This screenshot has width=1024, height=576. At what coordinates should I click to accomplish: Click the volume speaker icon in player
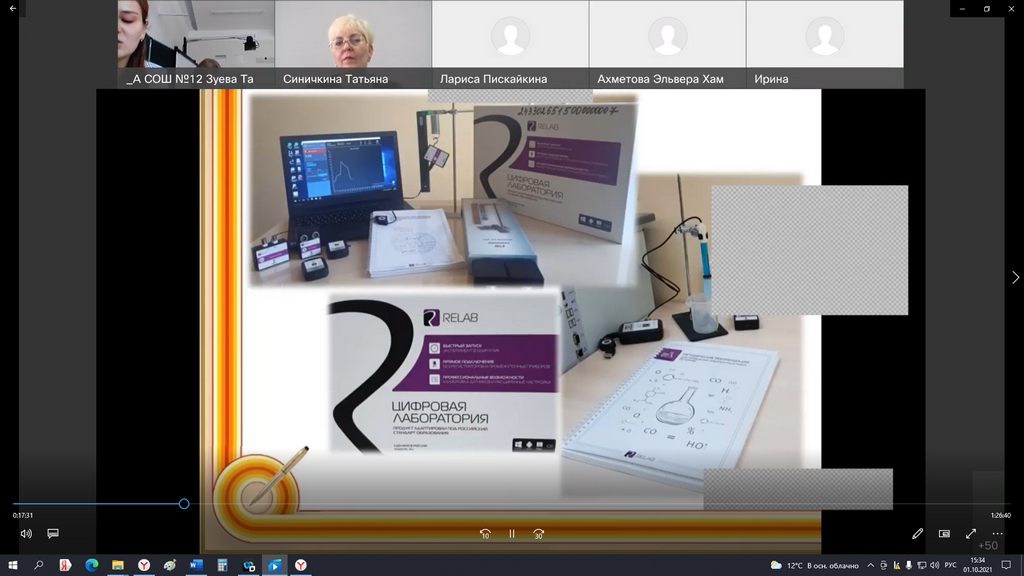point(26,534)
